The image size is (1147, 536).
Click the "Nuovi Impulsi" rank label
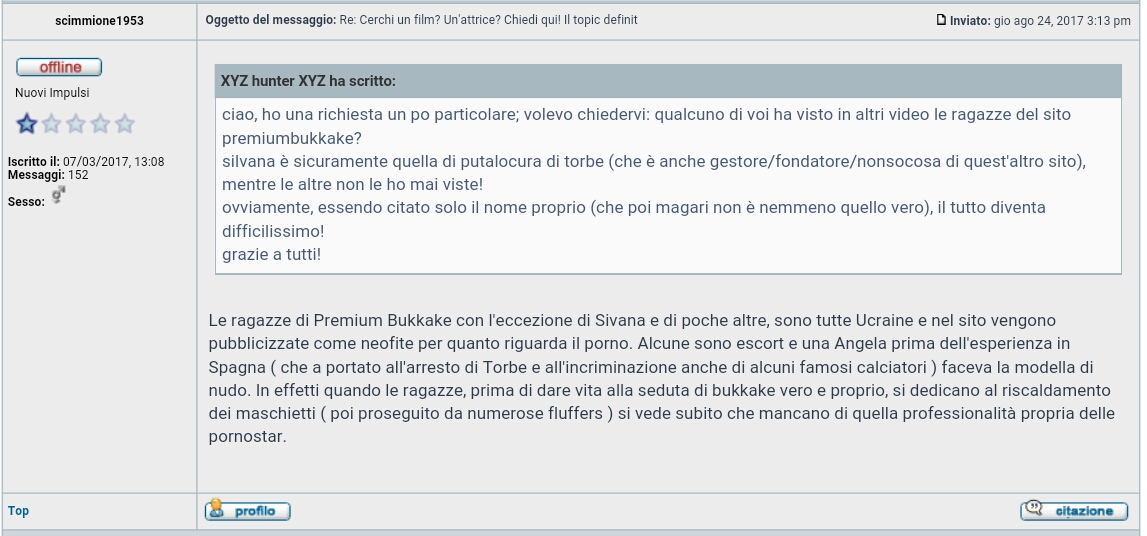(x=52, y=93)
